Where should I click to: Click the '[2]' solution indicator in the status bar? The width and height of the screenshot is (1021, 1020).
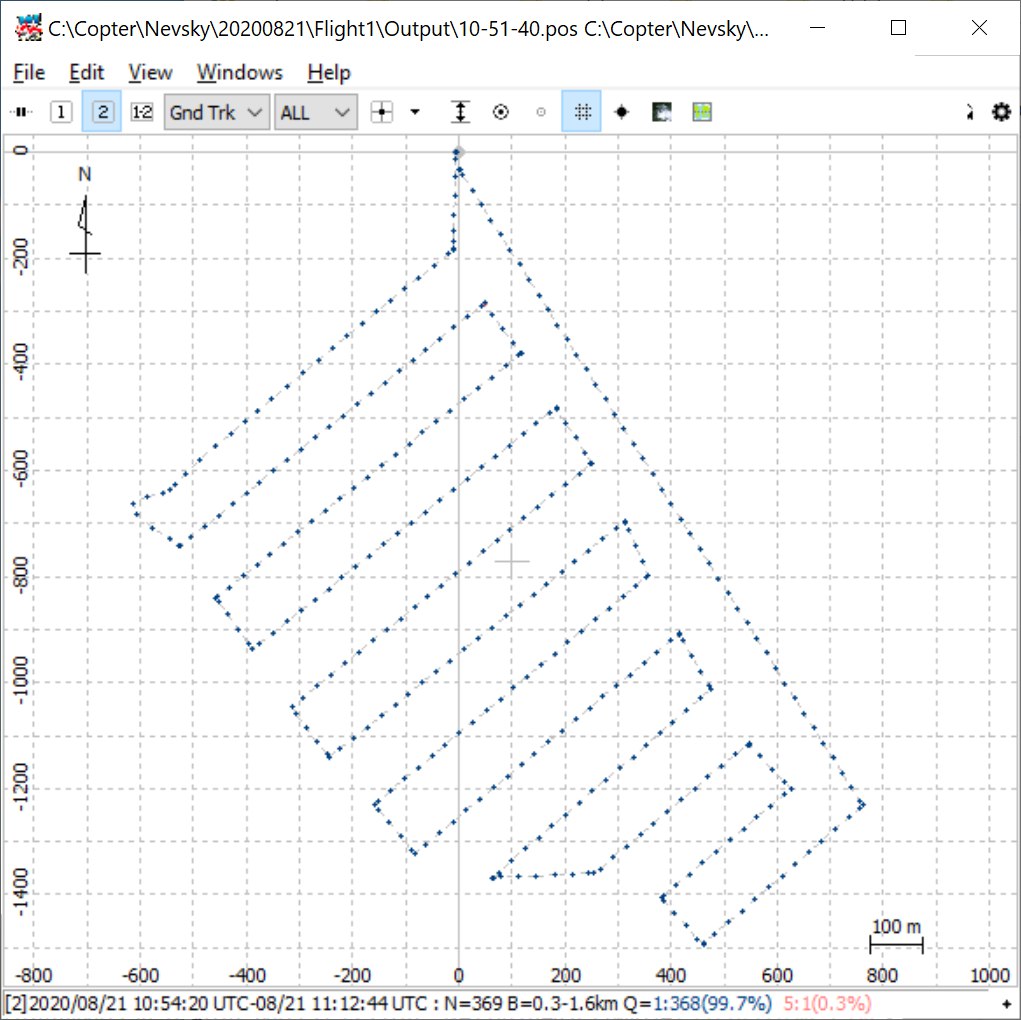point(16,1004)
